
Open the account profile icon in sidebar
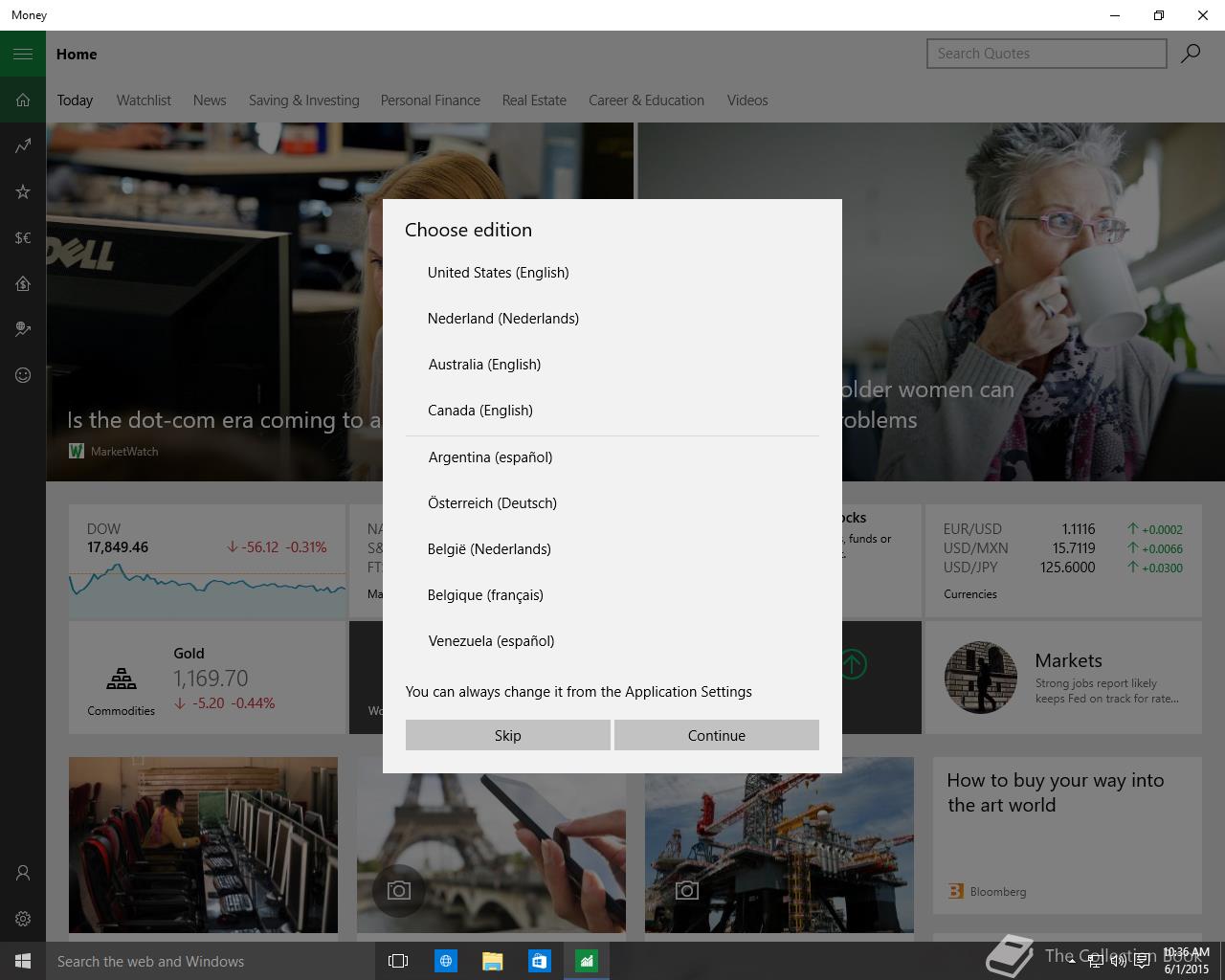pyautogui.click(x=23, y=873)
